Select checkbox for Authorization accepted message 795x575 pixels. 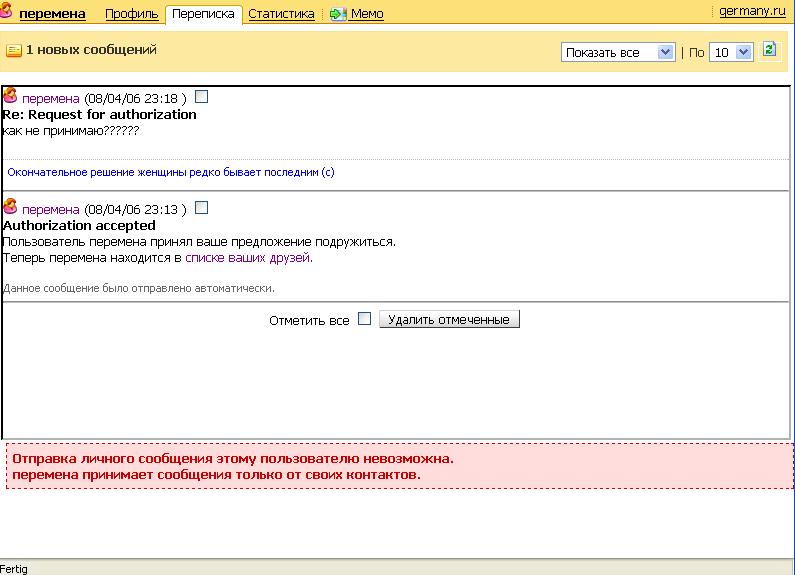[x=201, y=208]
